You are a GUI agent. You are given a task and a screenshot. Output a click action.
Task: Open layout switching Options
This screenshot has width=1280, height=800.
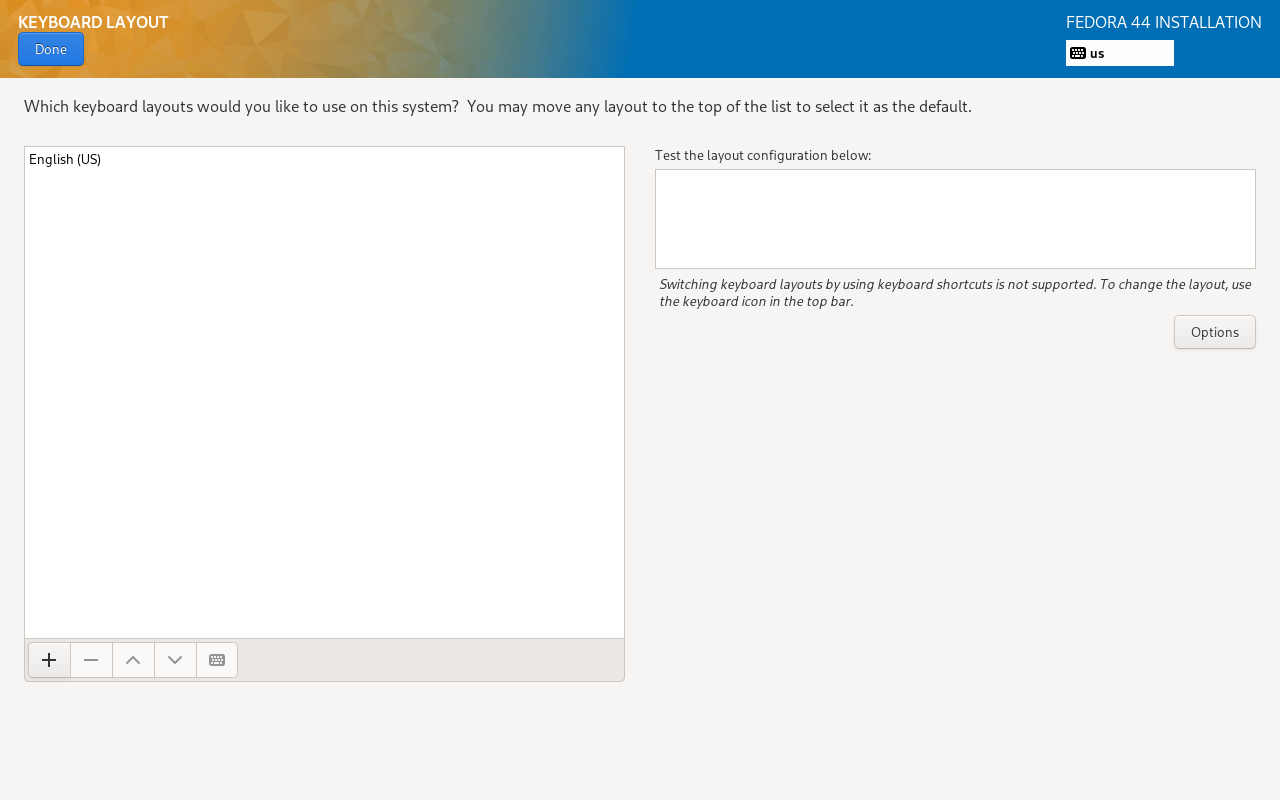coord(1214,332)
